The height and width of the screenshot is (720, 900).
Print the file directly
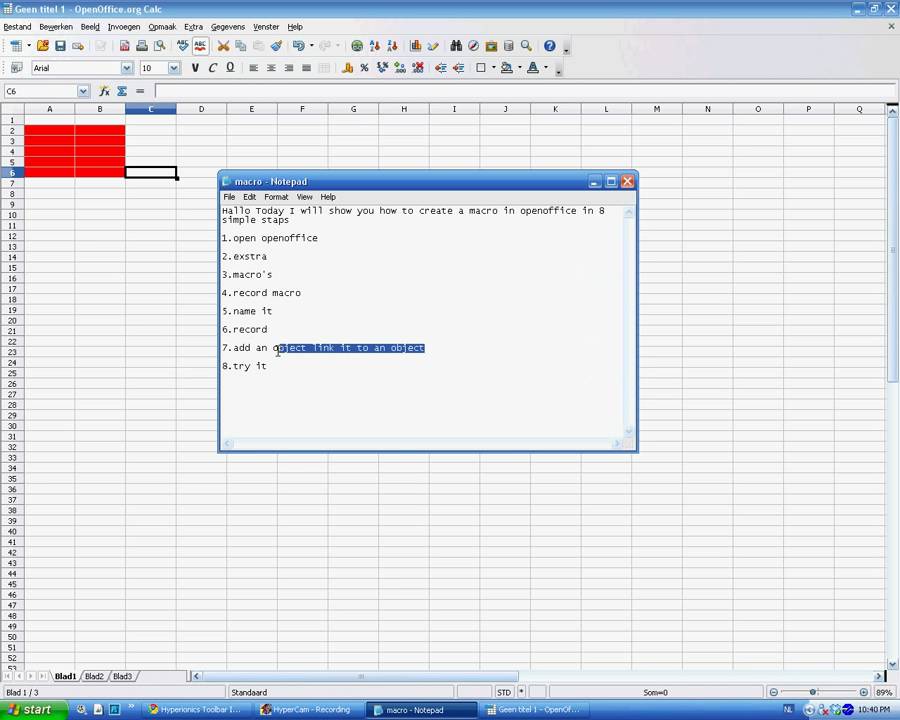coord(142,46)
